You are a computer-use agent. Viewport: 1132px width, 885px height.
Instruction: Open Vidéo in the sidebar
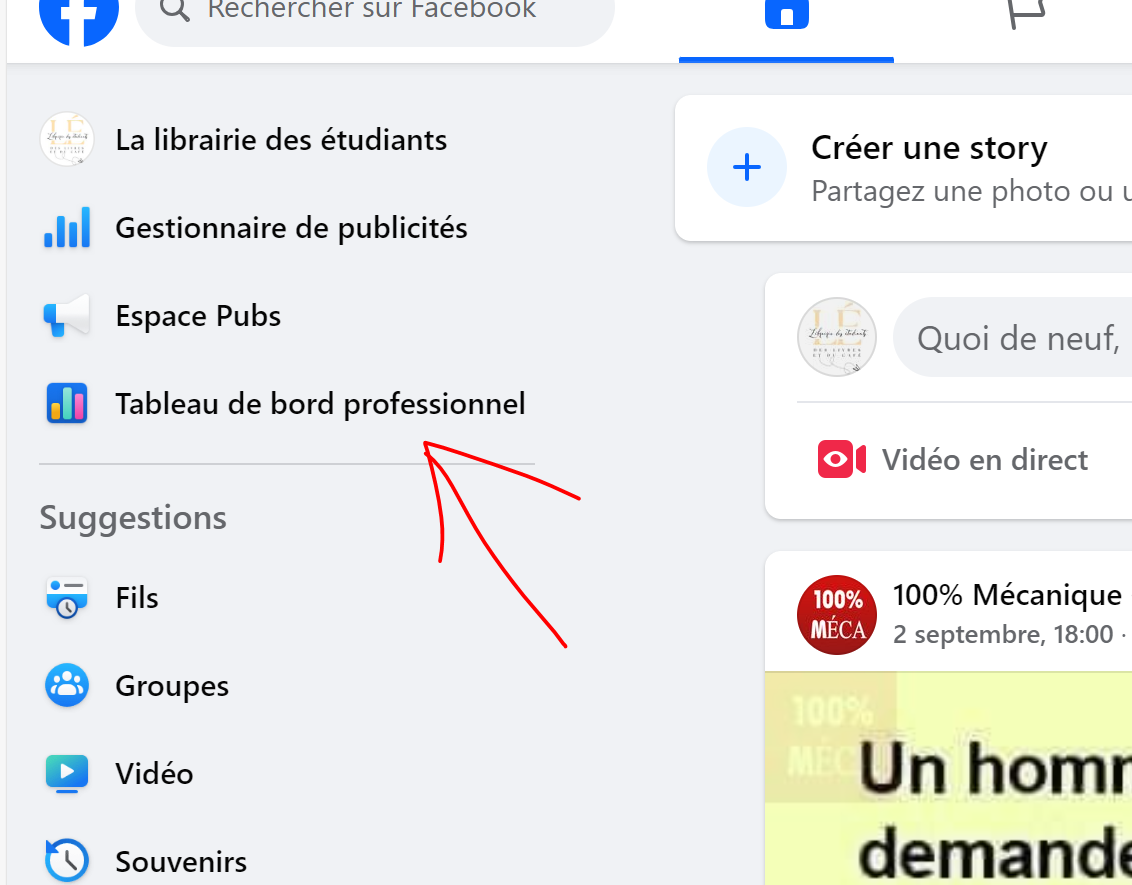(154, 774)
